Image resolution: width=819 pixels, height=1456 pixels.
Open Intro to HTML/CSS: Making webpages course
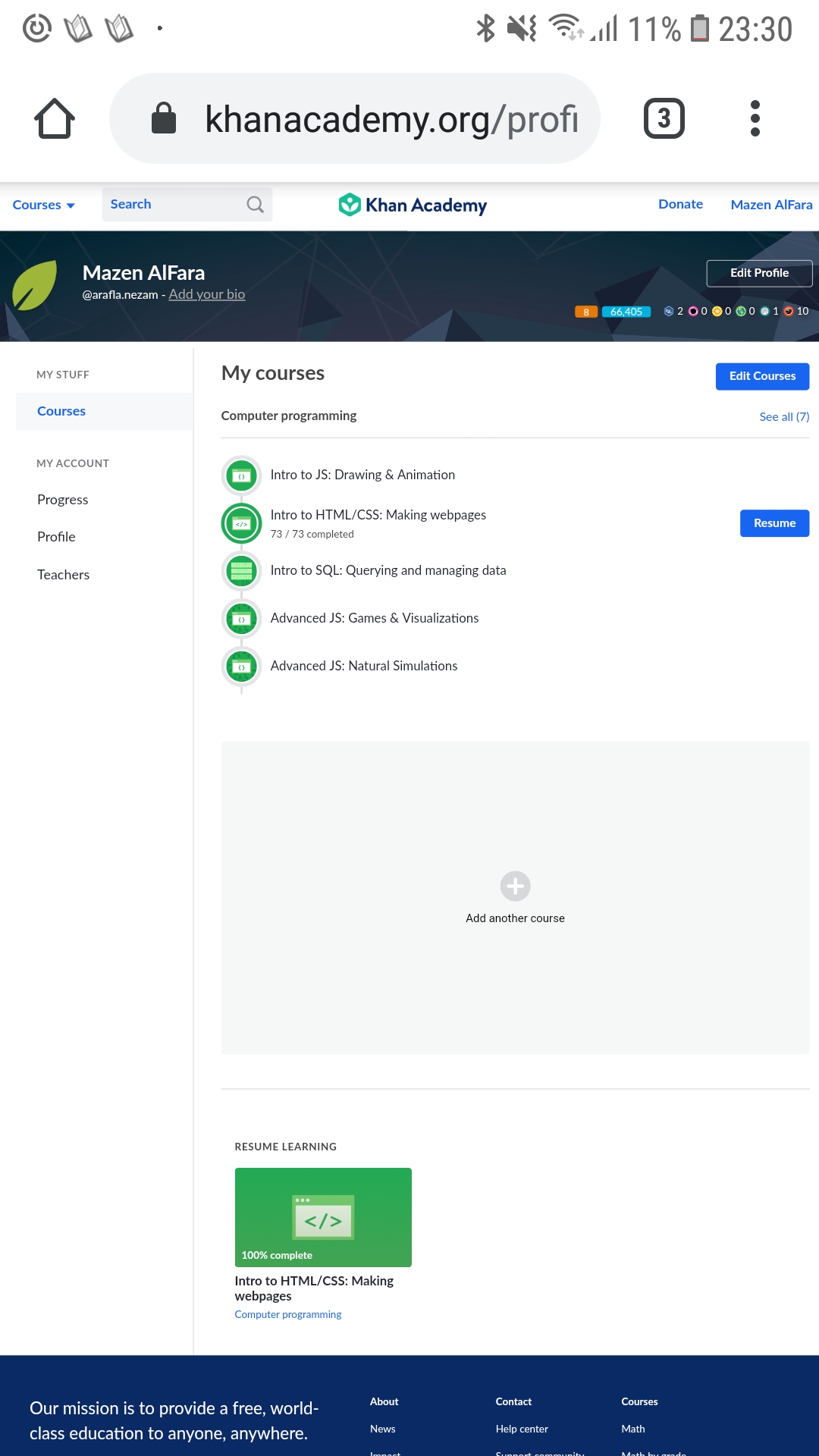tap(378, 515)
